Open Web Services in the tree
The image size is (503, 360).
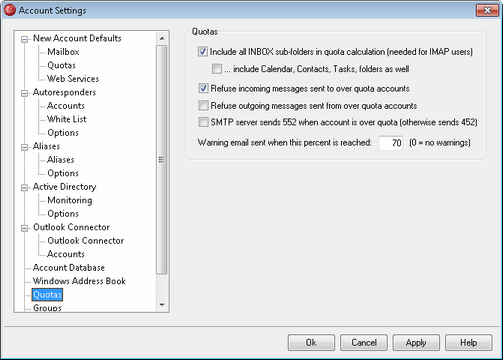[x=73, y=79]
